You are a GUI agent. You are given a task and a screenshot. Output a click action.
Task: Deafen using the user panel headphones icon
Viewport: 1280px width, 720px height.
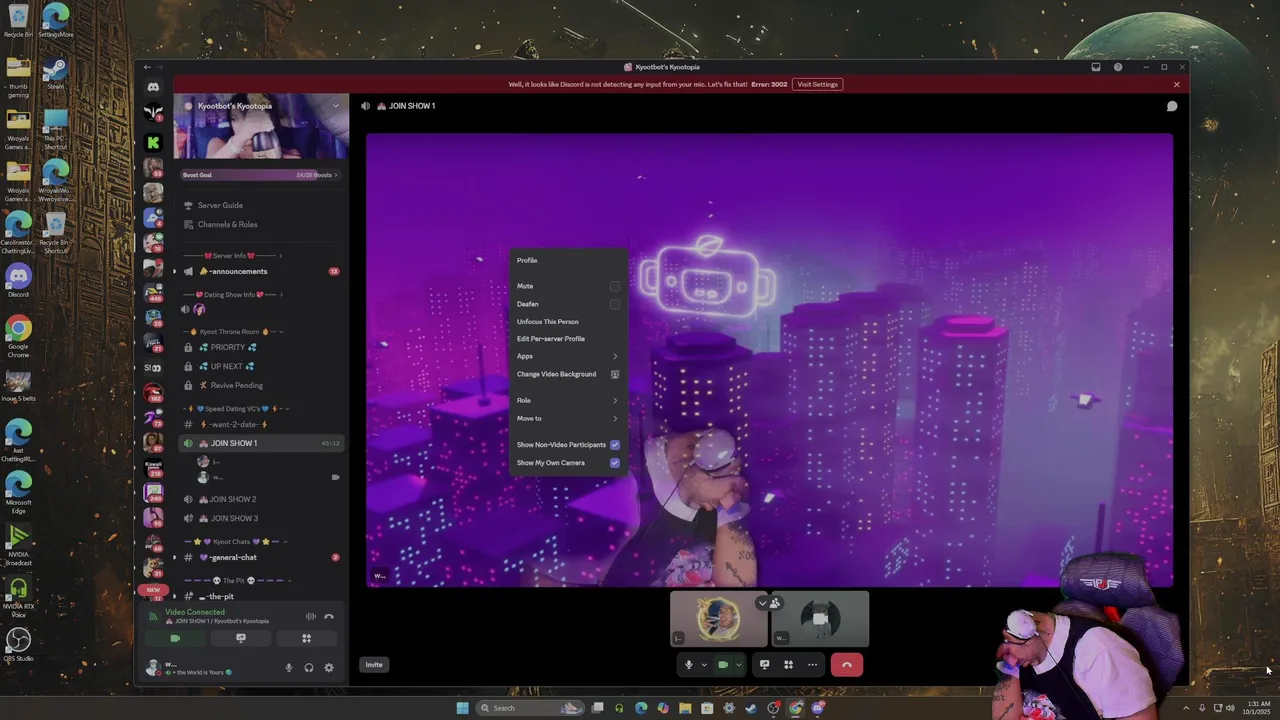click(x=309, y=668)
